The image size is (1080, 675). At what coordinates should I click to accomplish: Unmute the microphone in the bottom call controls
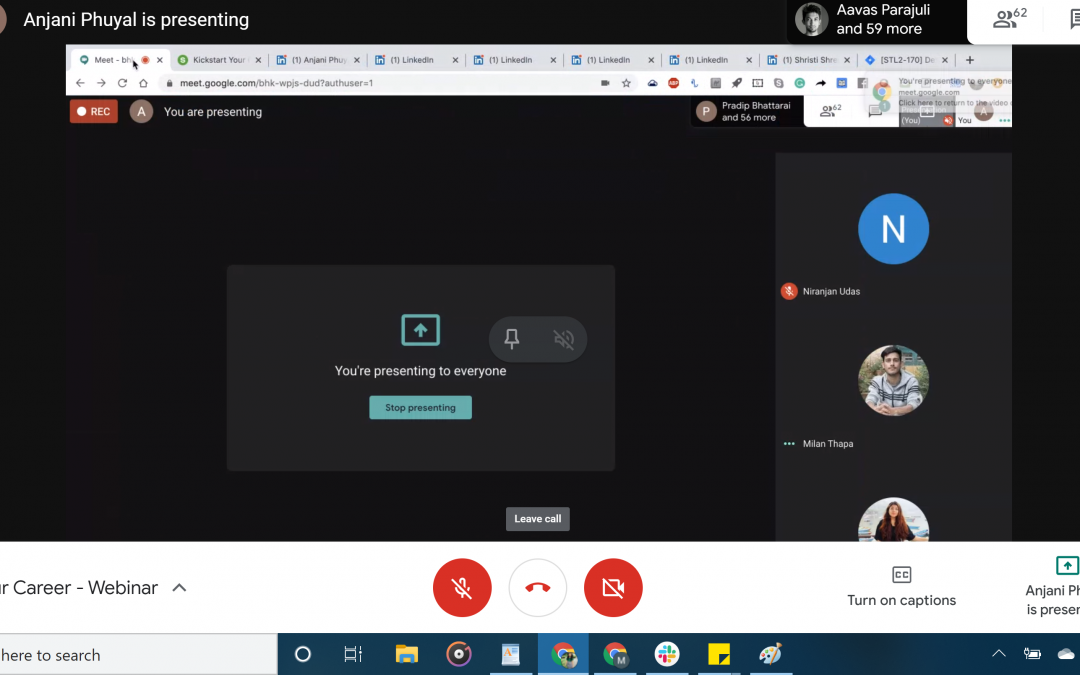tap(462, 588)
